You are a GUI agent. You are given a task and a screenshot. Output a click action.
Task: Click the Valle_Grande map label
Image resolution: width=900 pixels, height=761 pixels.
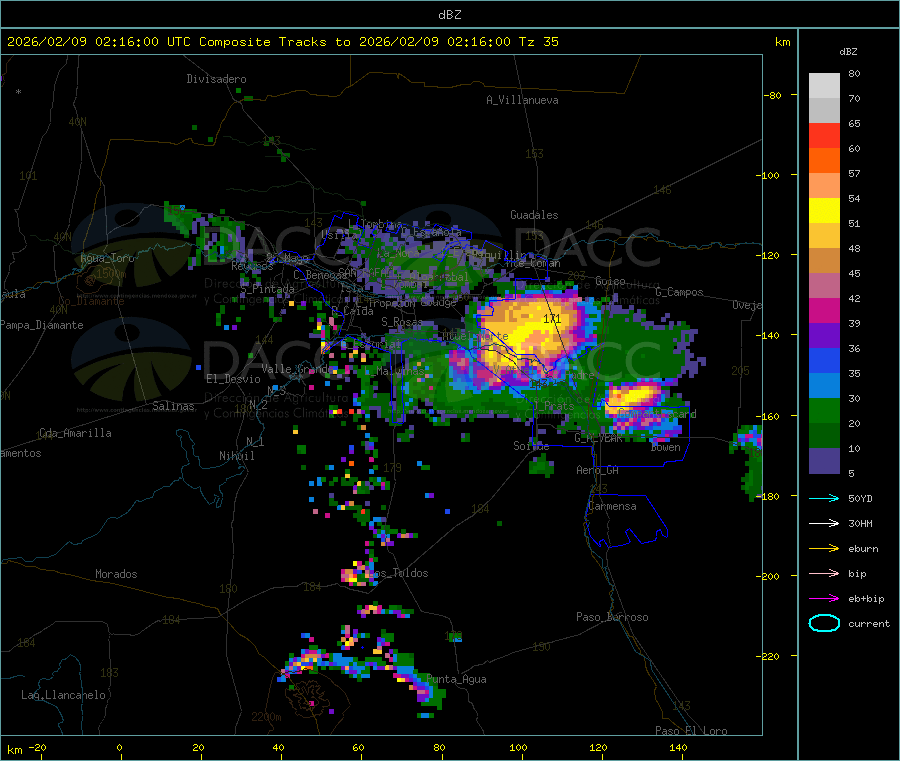pos(297,368)
